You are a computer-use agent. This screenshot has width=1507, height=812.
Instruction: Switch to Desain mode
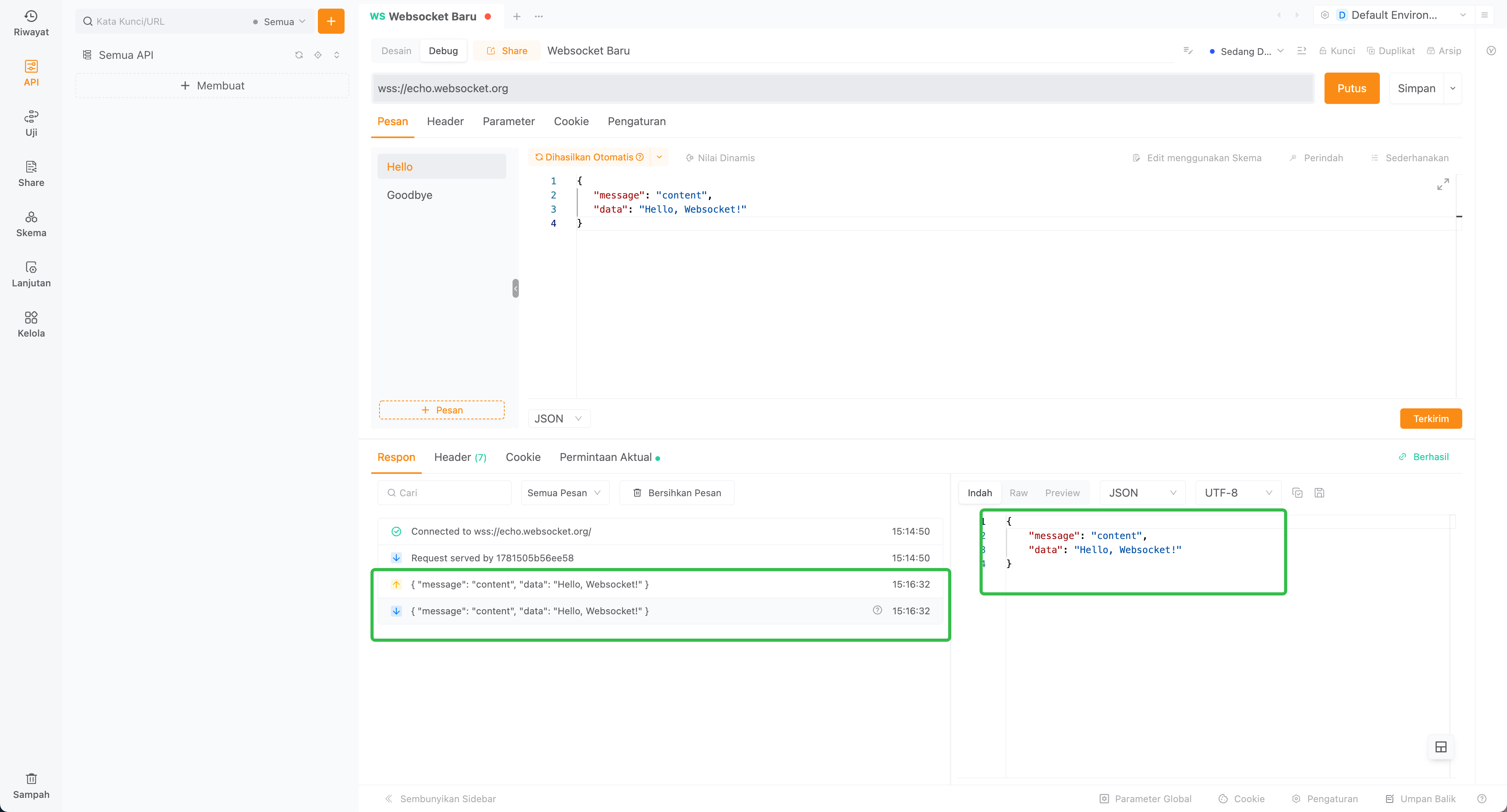pyautogui.click(x=396, y=51)
